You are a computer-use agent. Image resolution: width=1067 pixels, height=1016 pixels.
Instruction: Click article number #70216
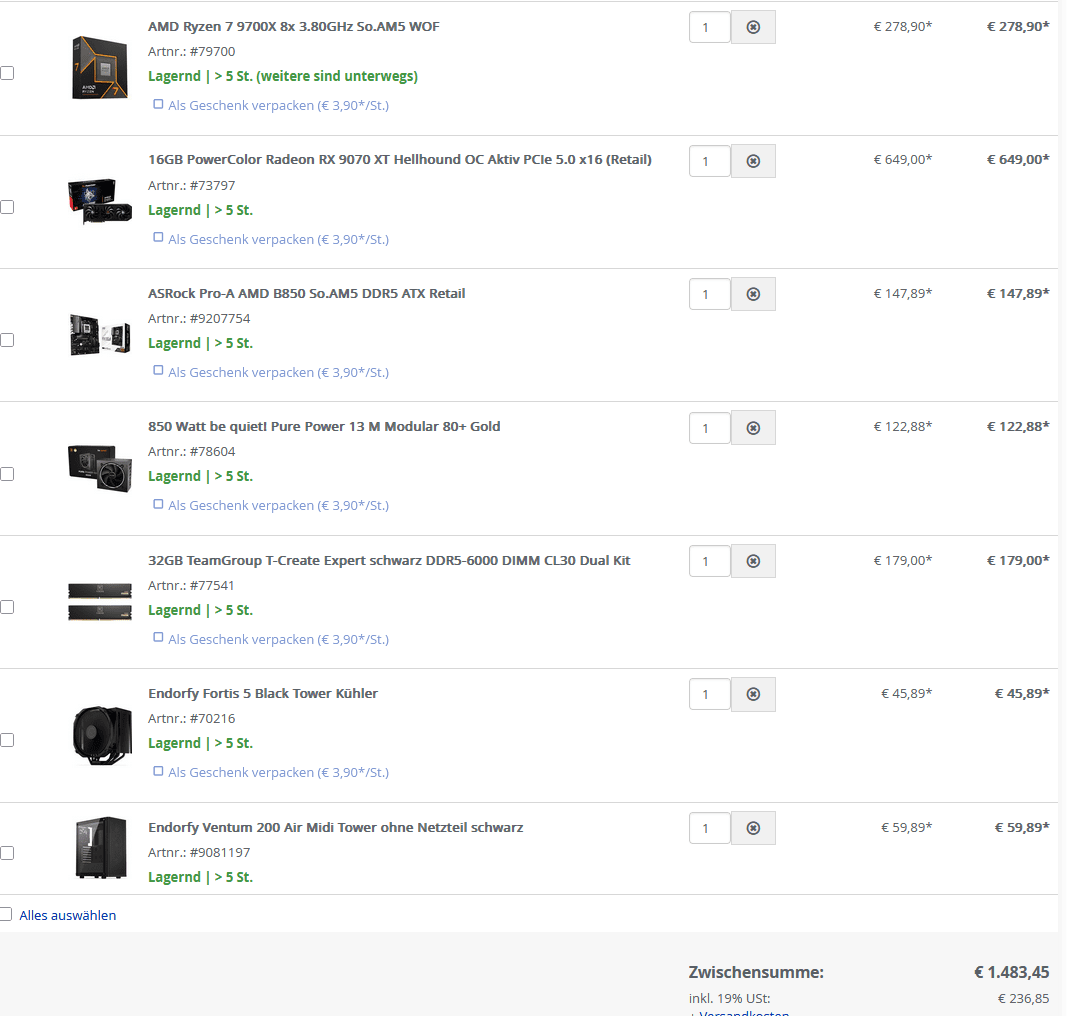pos(212,719)
